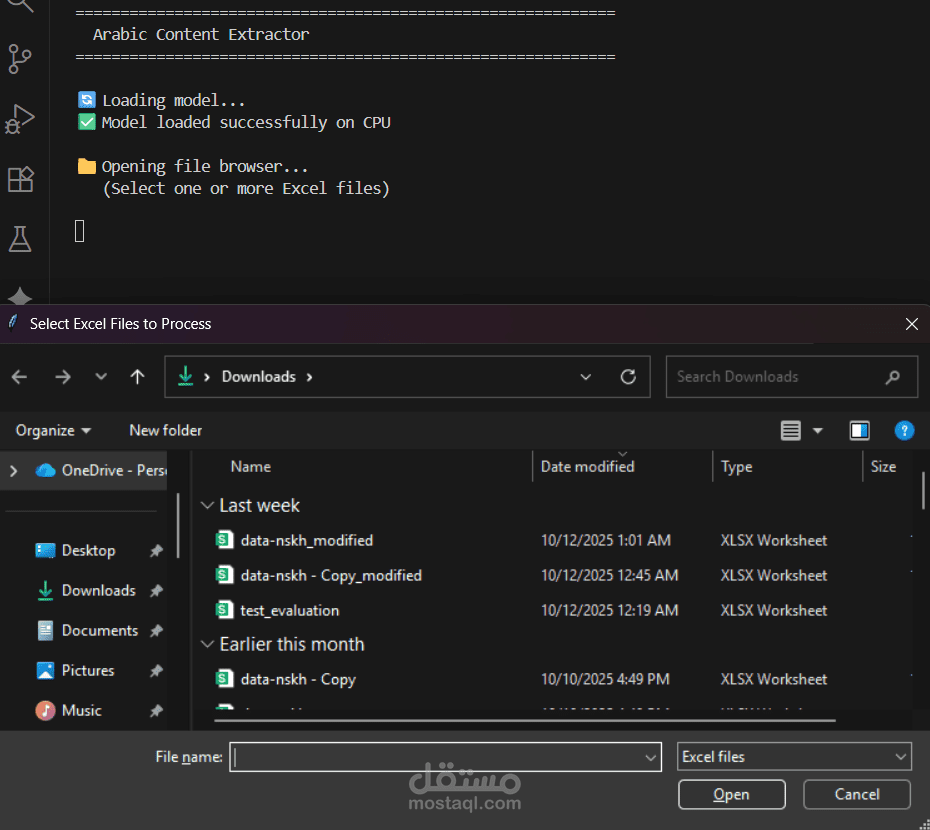Open the Source Control view in VS Code sidebar
This screenshot has height=830, width=930.
pyautogui.click(x=20, y=59)
